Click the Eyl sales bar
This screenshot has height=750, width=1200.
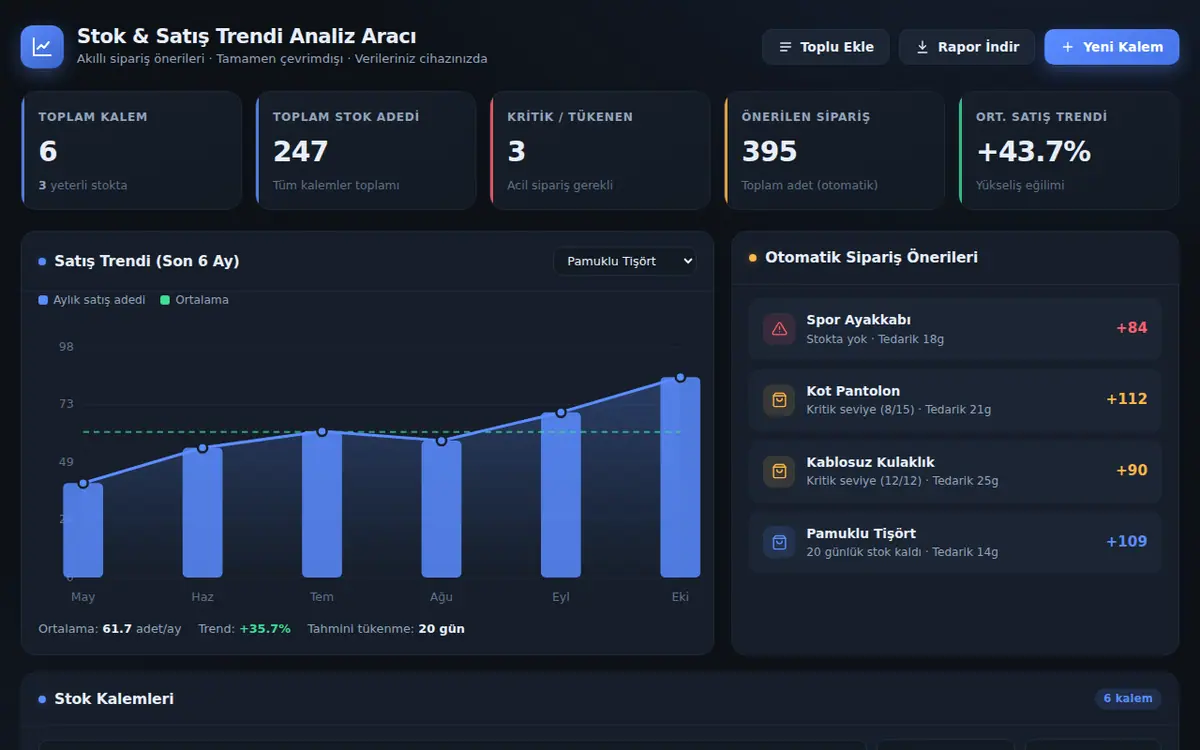coord(561,495)
